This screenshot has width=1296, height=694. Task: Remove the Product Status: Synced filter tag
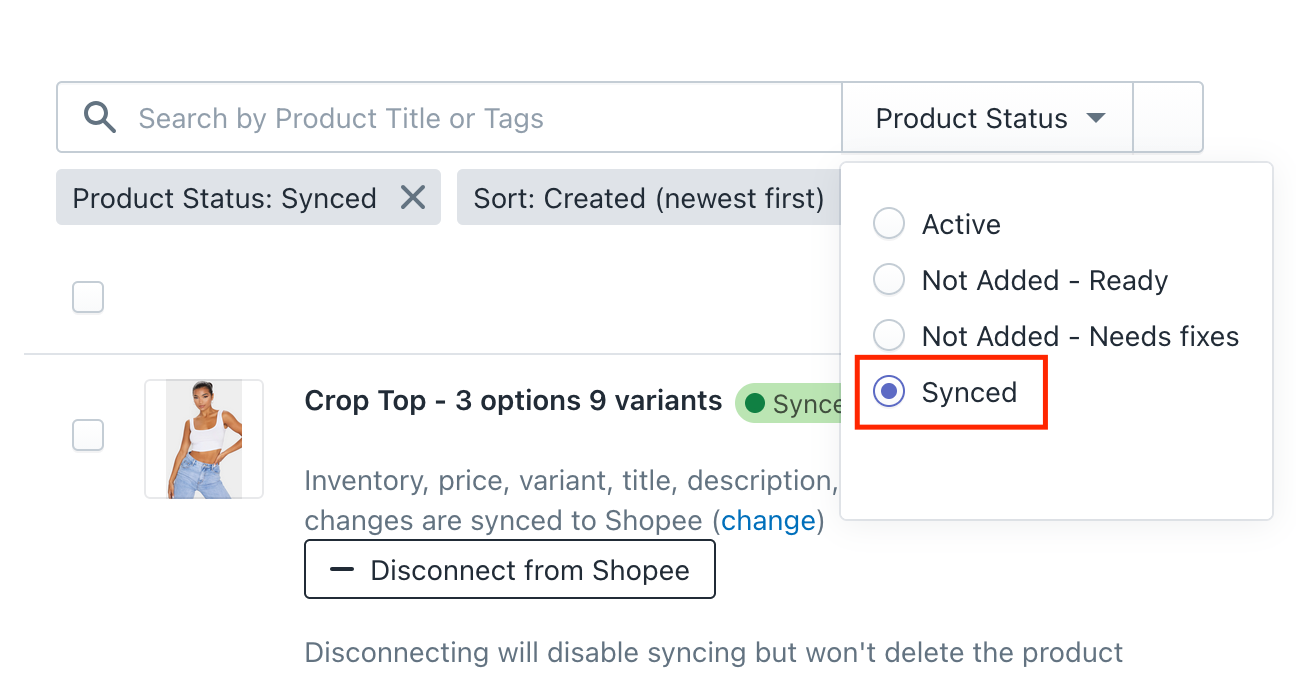(x=413, y=198)
